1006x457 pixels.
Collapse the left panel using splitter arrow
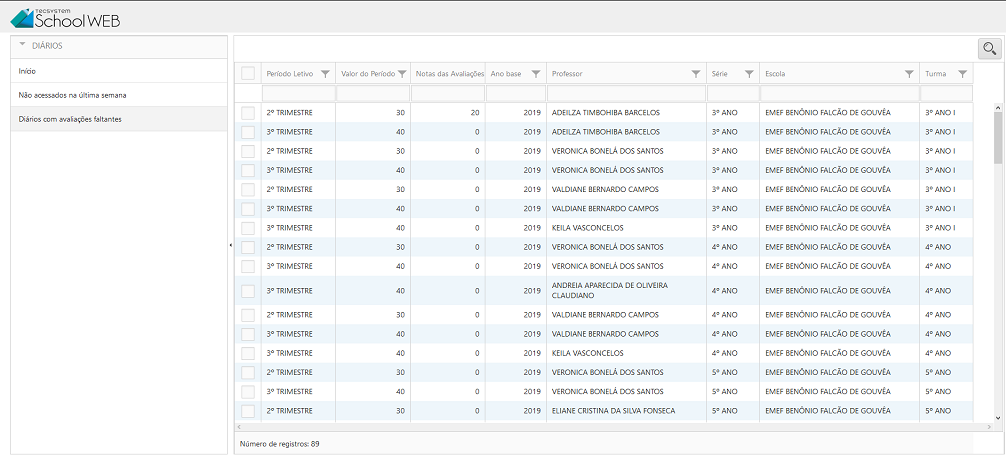tap(231, 245)
